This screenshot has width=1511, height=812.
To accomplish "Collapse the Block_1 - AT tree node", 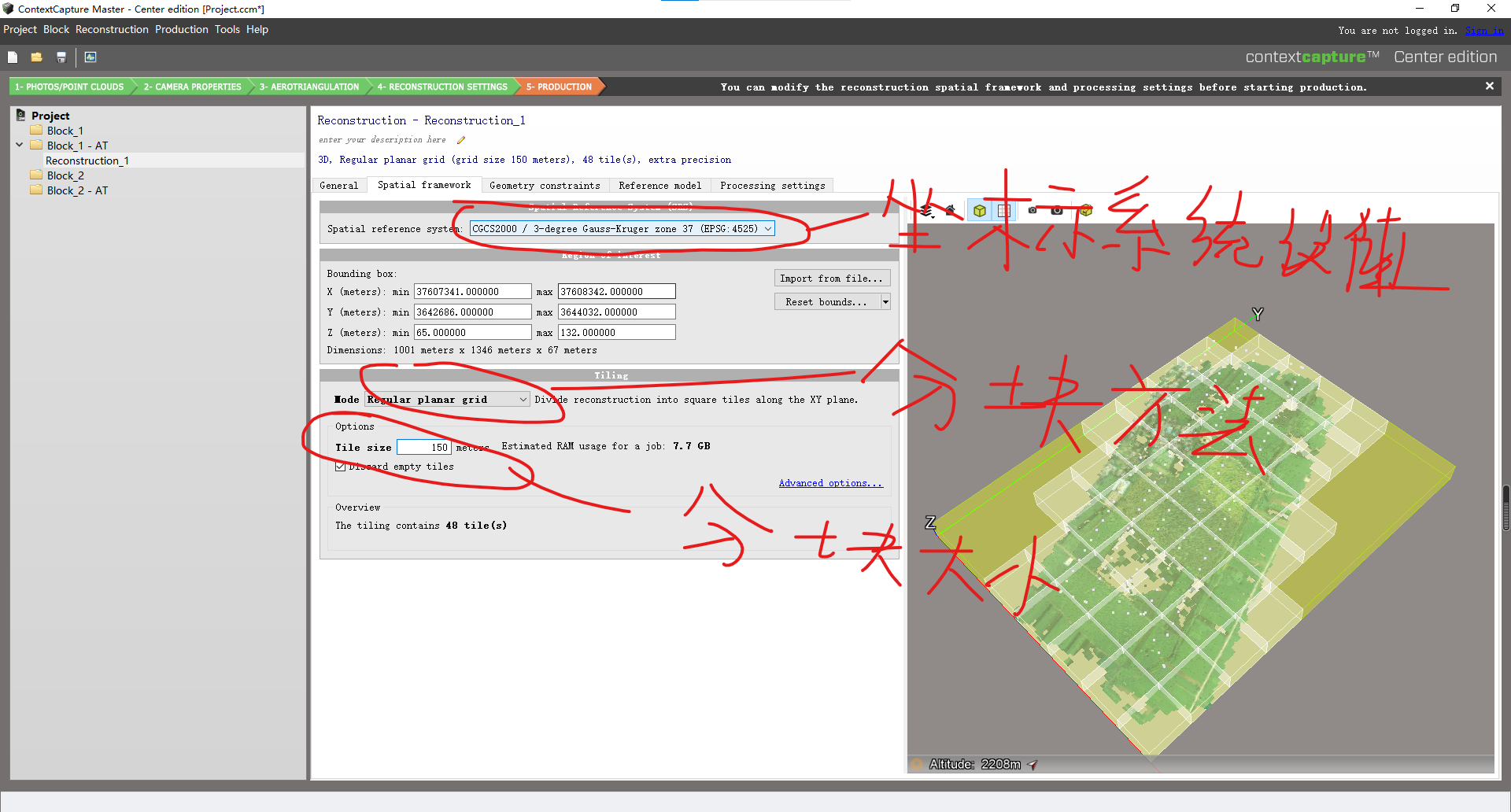I will click(19, 145).
